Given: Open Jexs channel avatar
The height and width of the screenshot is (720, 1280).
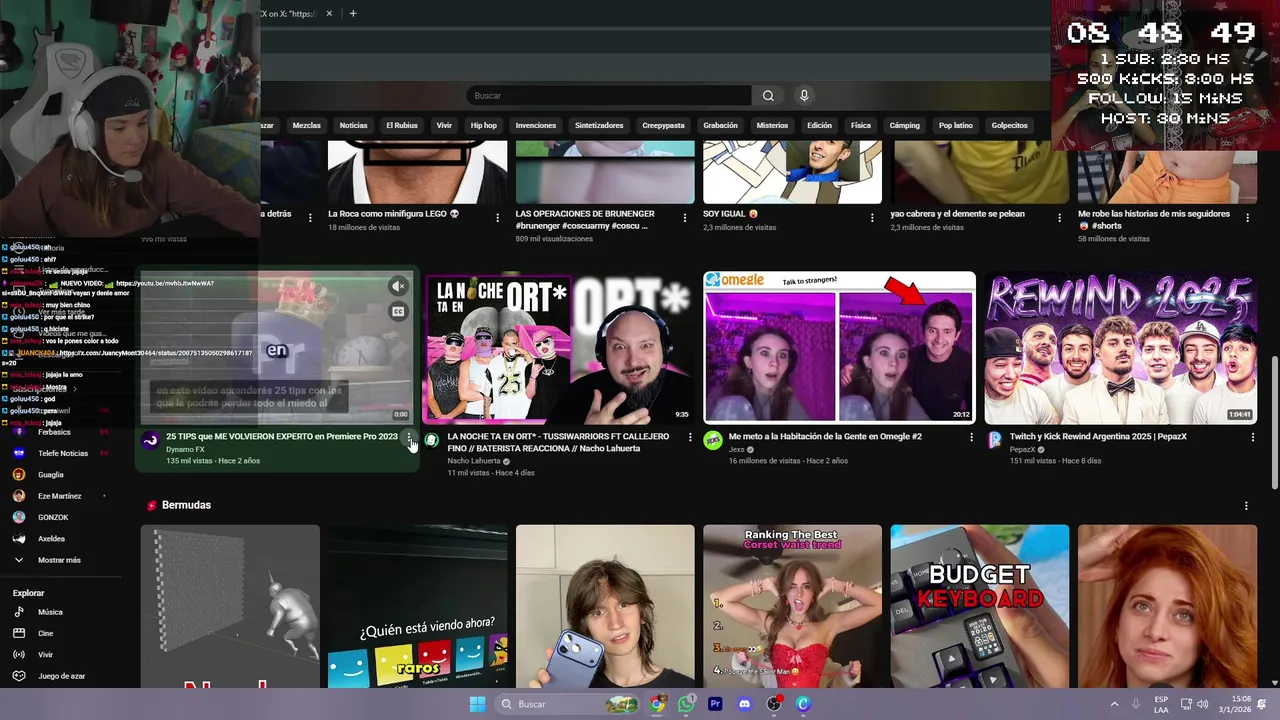Looking at the screenshot, I should pyautogui.click(x=712, y=440).
